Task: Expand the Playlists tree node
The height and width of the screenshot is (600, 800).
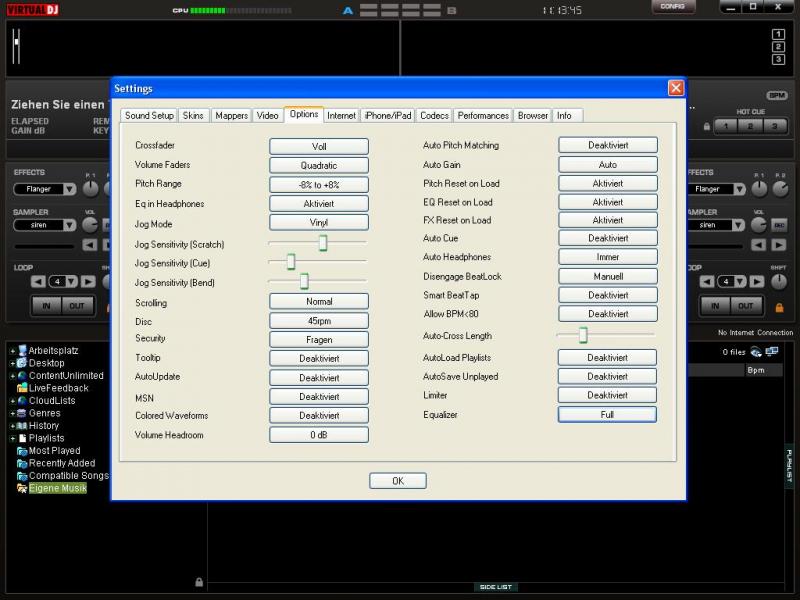Action: [12, 438]
